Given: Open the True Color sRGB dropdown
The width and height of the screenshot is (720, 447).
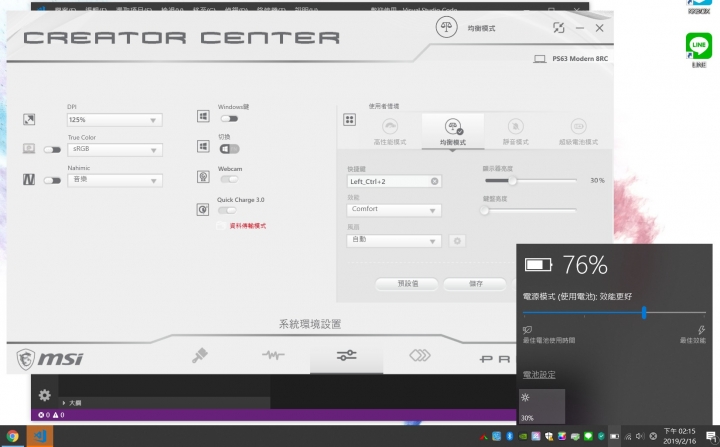Looking at the screenshot, I should (x=114, y=150).
